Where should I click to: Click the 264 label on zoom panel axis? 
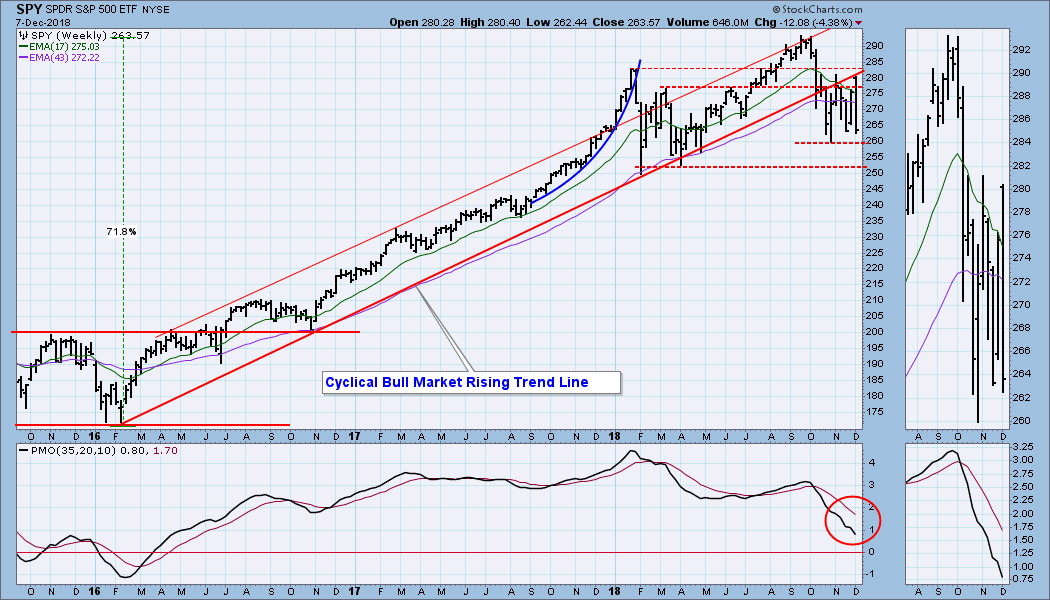point(1021,374)
